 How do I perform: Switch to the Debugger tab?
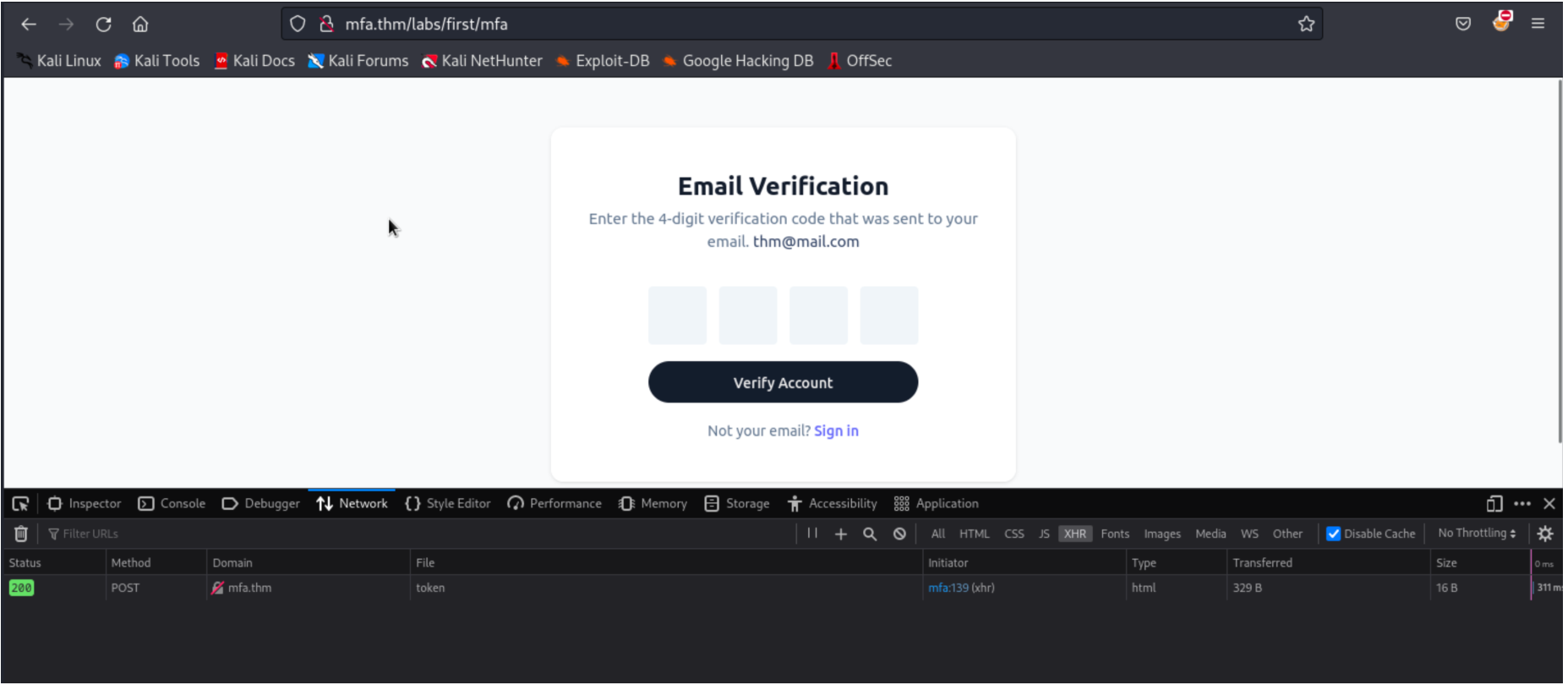pos(260,504)
